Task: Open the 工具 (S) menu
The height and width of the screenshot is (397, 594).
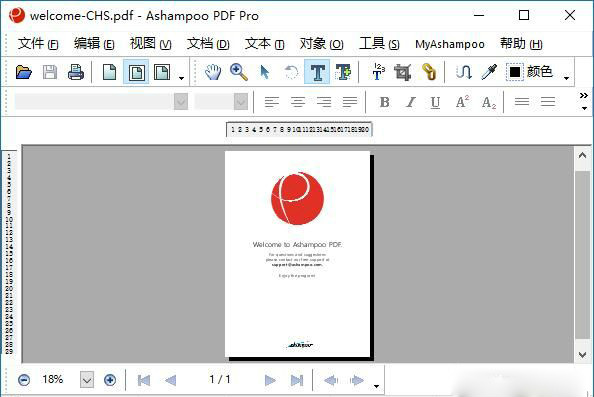Action: [x=379, y=44]
